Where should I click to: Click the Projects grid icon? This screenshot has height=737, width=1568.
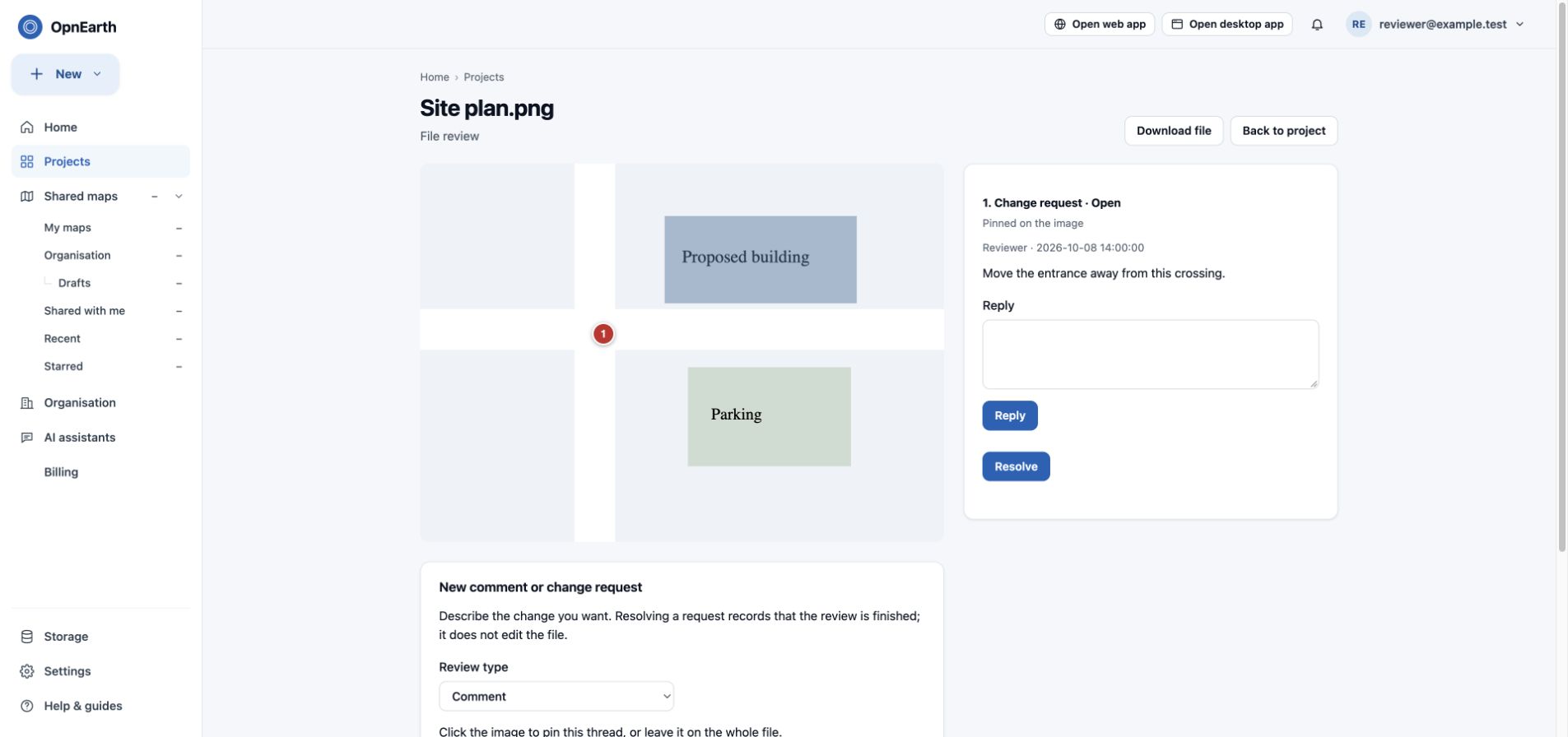point(27,162)
